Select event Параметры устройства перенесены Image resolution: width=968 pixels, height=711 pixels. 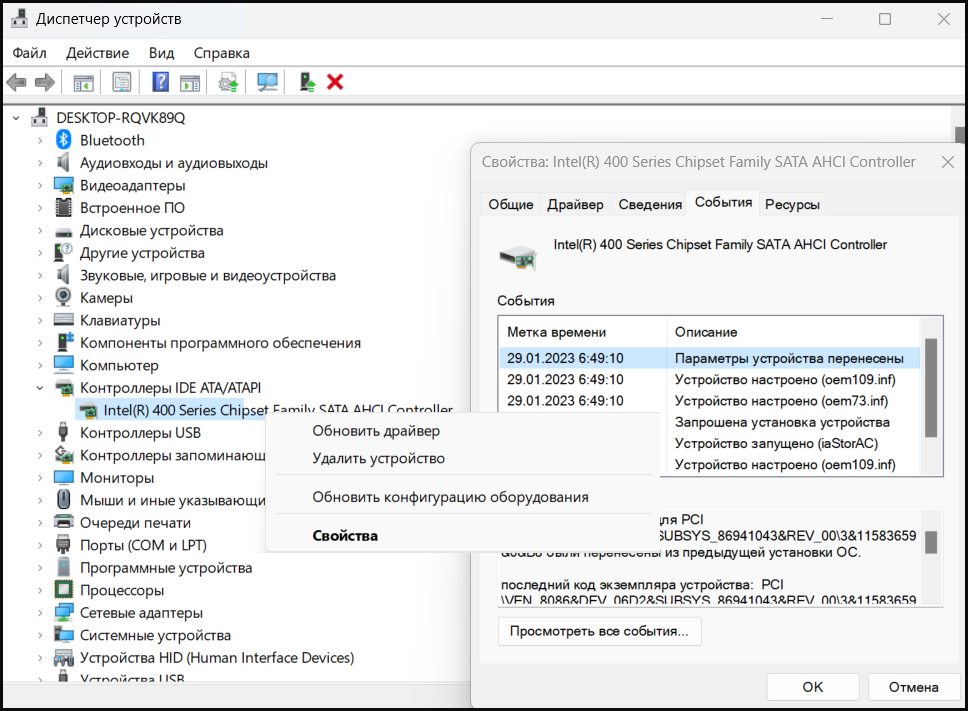pyautogui.click(x=710, y=358)
